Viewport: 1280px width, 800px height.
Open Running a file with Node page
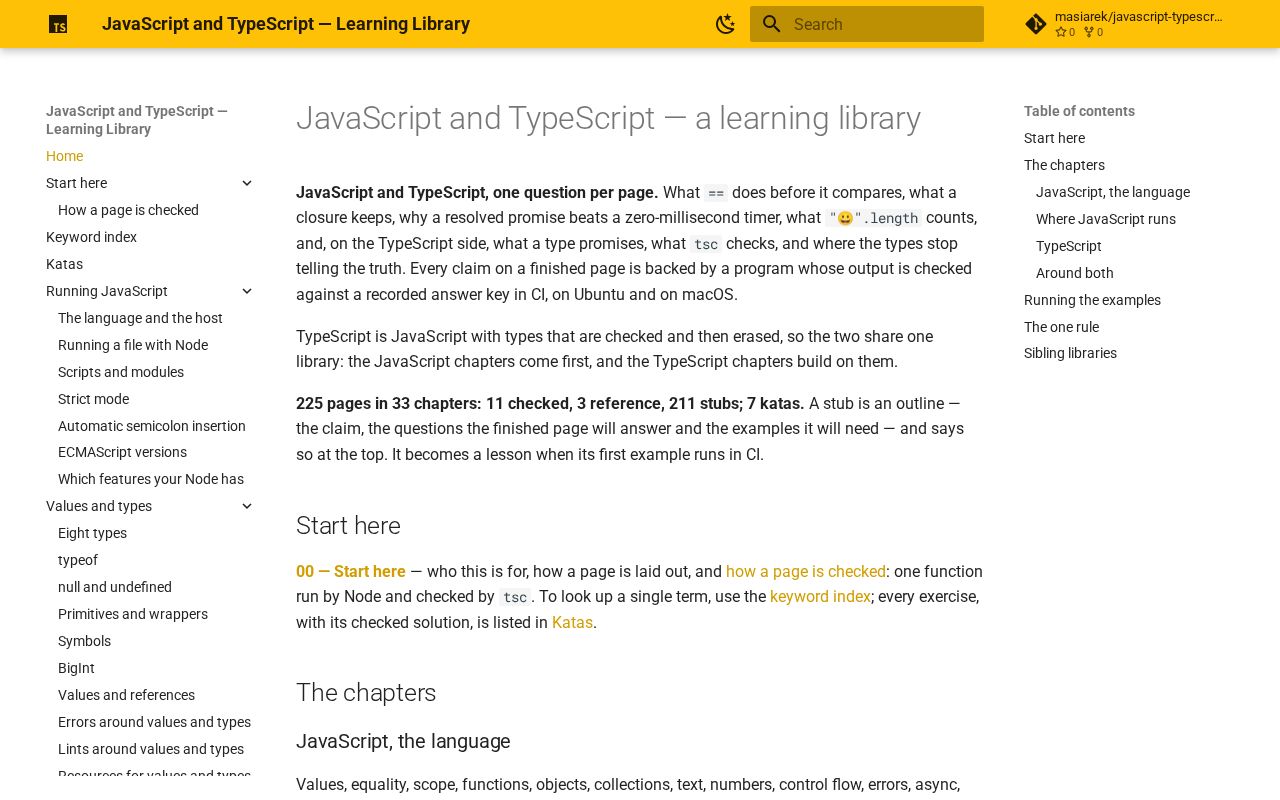(x=133, y=345)
